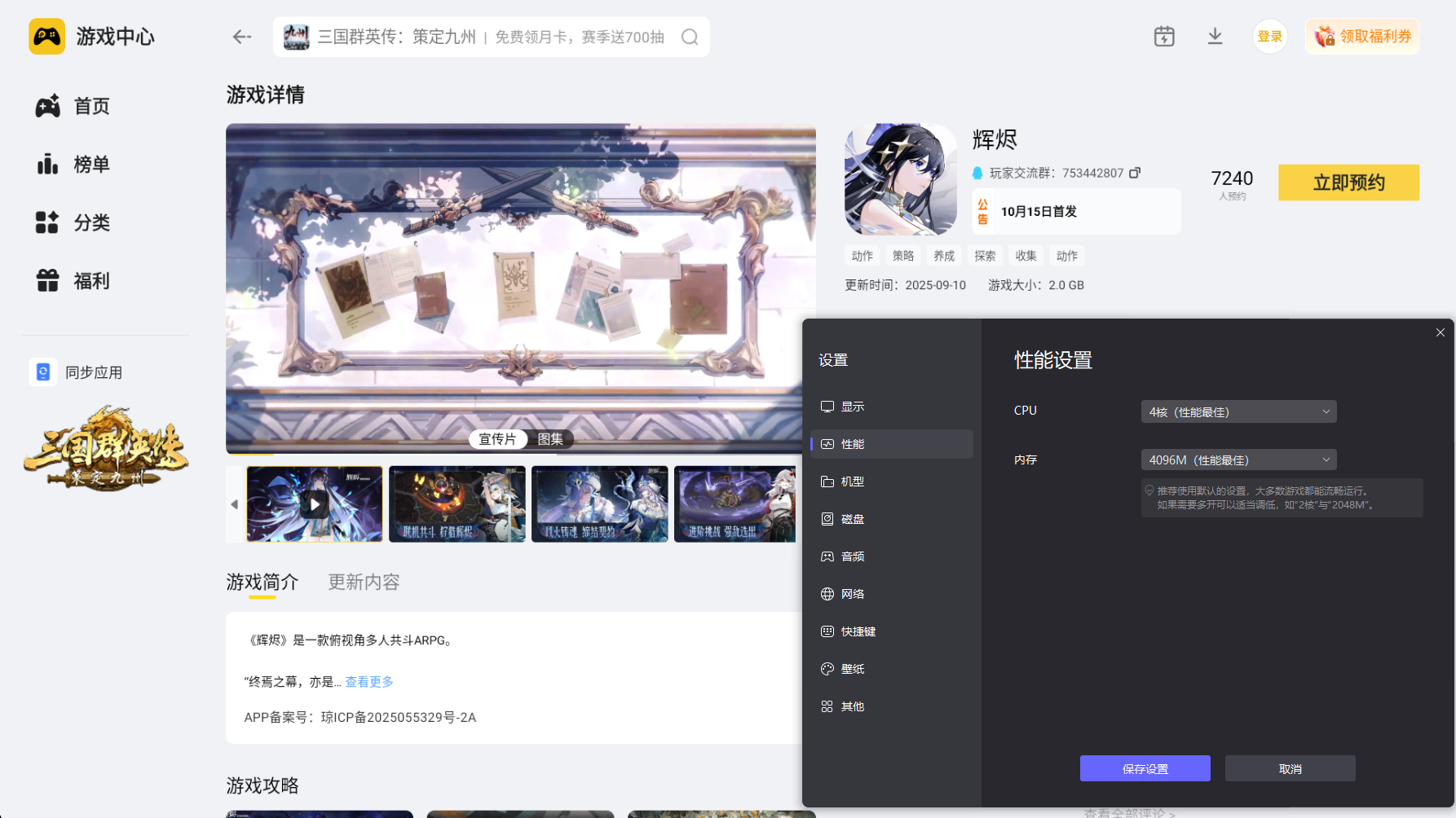
Task: Open the 网络 (Network) settings section
Action: 854,593
